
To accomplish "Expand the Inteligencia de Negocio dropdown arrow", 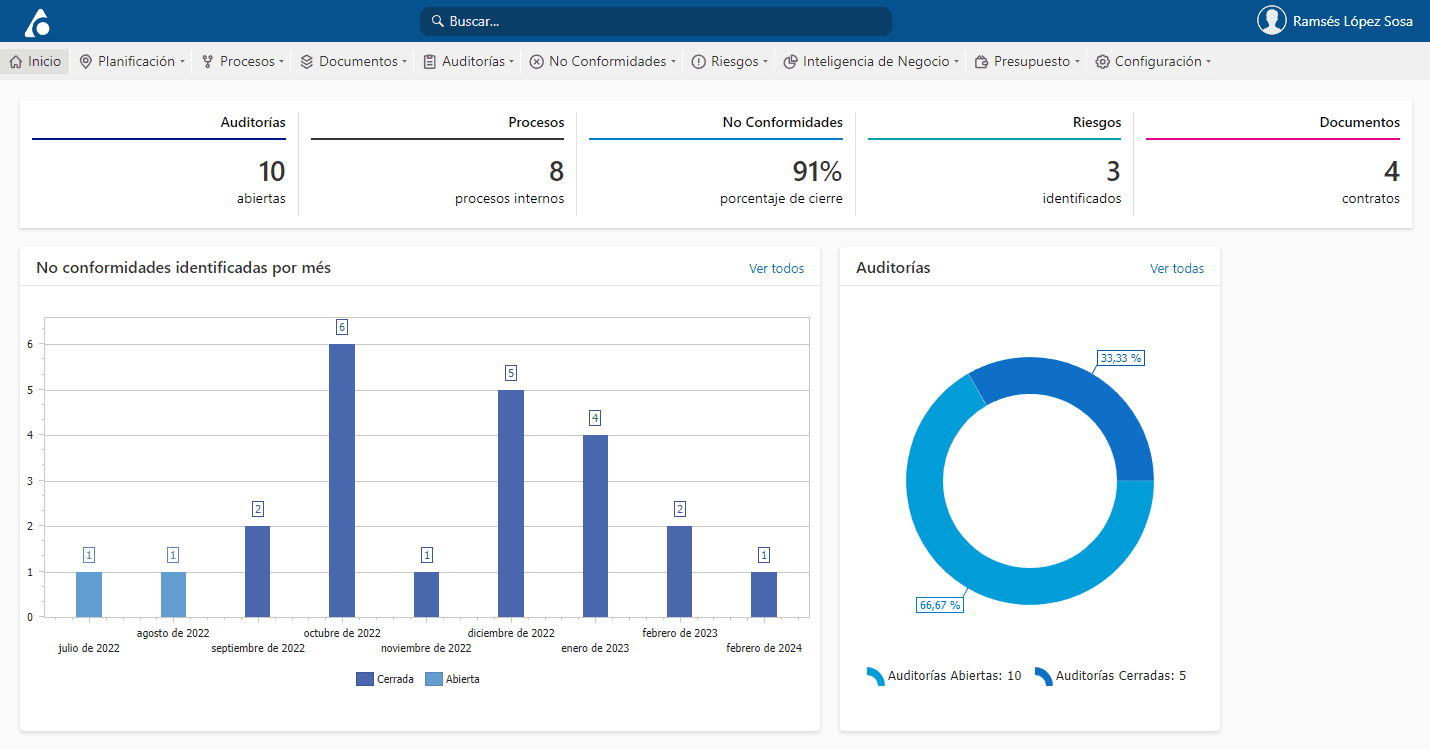I will (956, 62).
